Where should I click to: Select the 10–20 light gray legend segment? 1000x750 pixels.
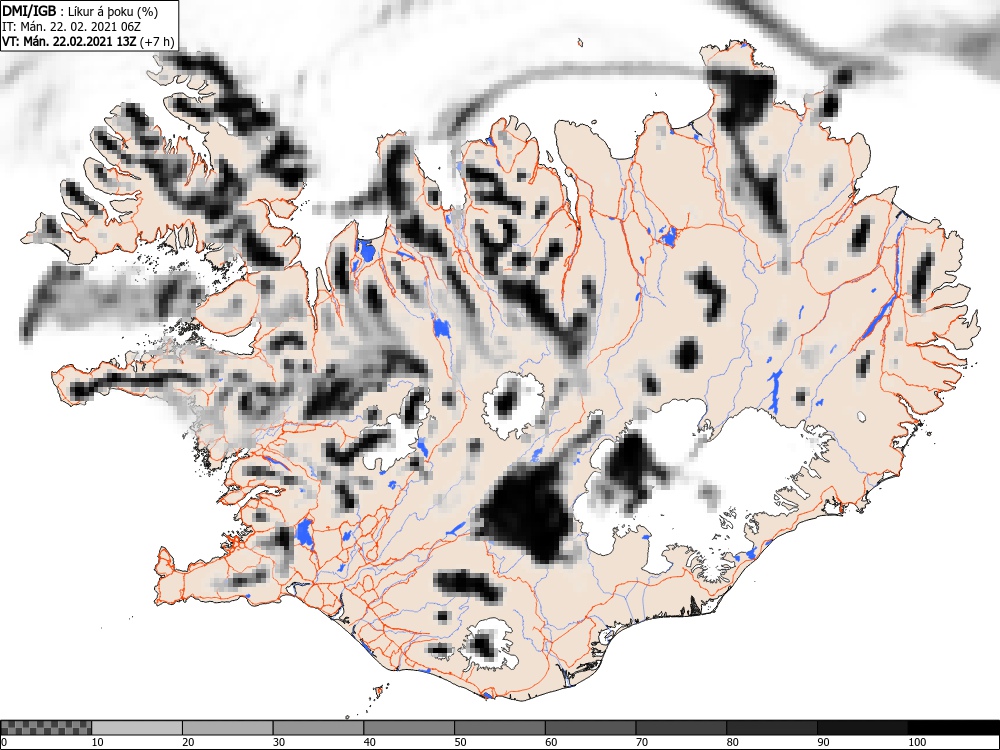137,728
